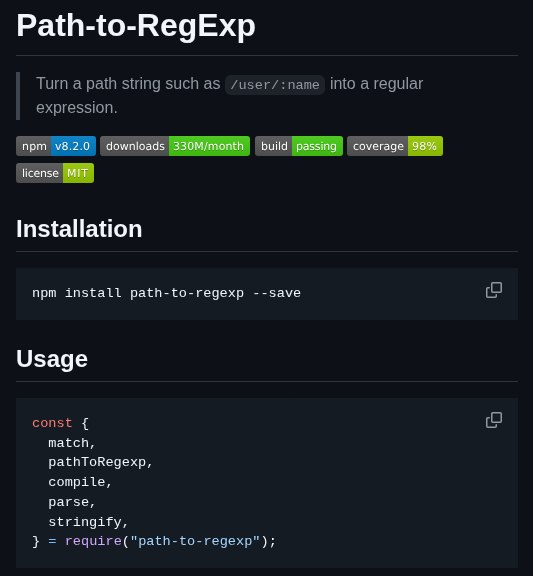Viewport: 533px width, 576px height.
Task: Click the require keyword in code
Action: pos(93,541)
